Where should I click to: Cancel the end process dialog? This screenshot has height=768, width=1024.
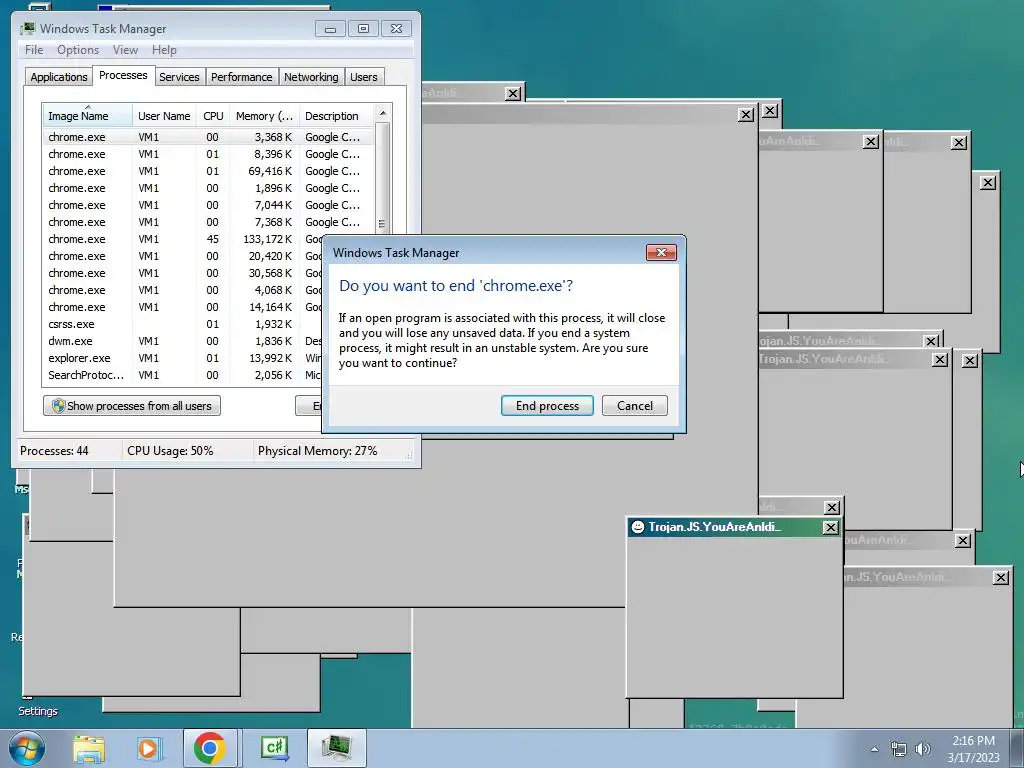635,406
